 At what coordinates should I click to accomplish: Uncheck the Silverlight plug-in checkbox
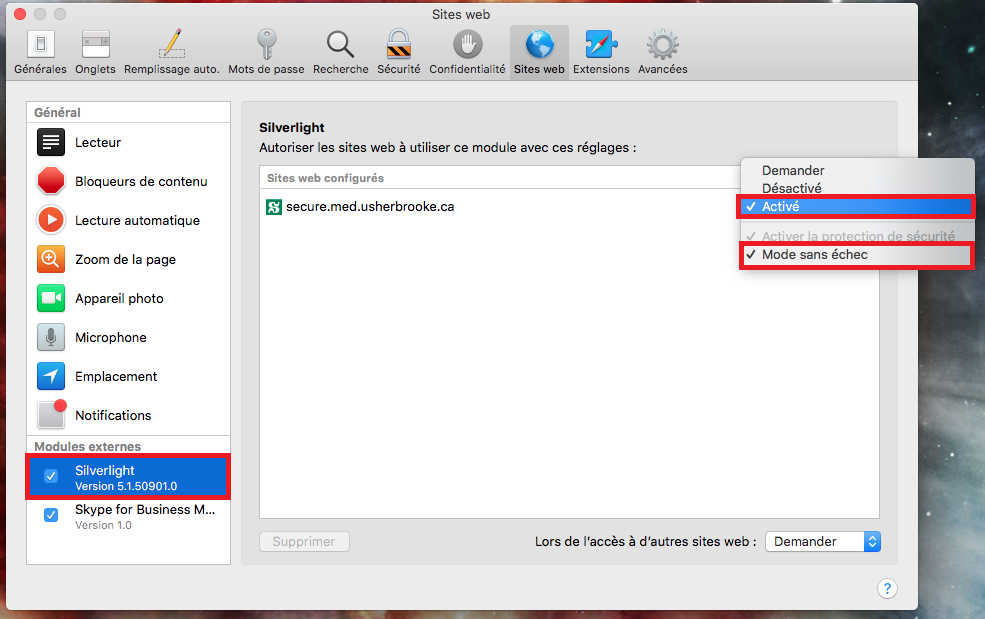[51, 476]
